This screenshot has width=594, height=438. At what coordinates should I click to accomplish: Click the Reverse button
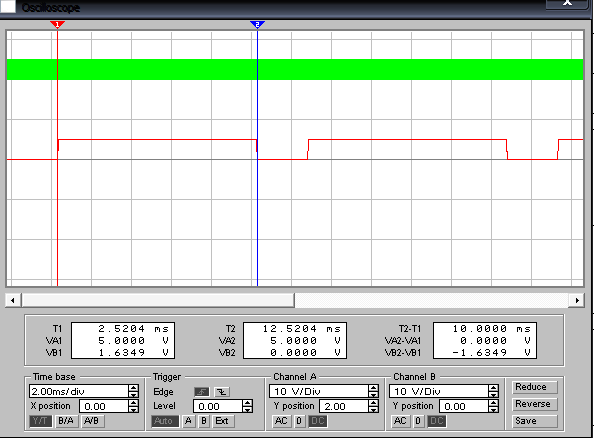[535, 404]
